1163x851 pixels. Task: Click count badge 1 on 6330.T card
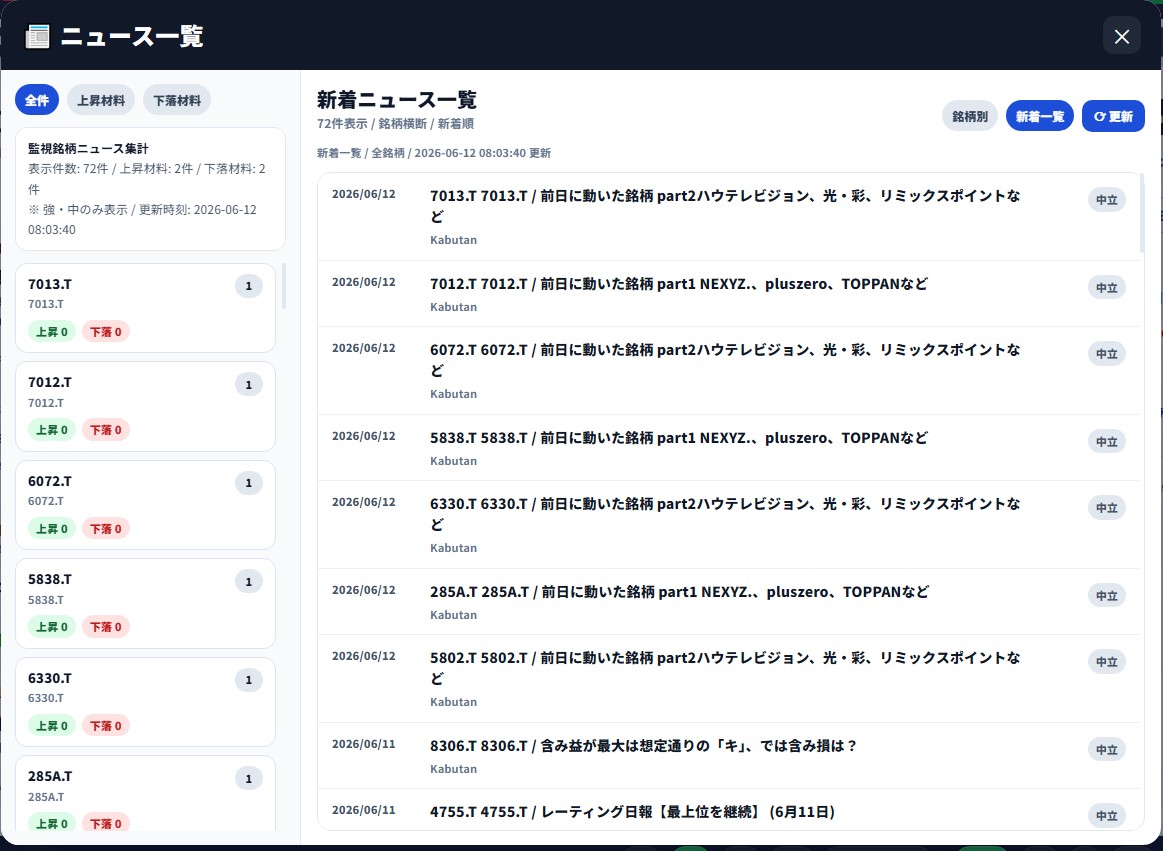pyautogui.click(x=248, y=680)
